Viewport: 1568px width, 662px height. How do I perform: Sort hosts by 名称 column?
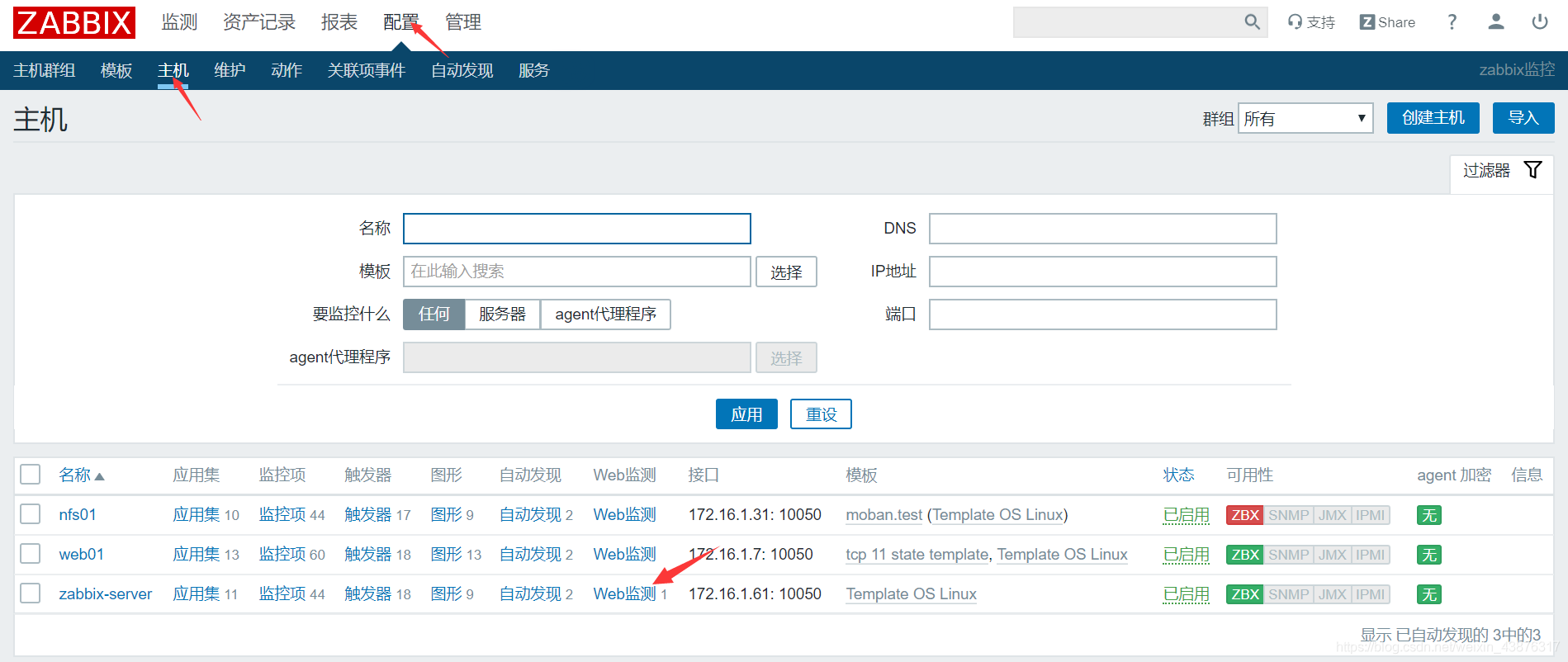coord(81,475)
